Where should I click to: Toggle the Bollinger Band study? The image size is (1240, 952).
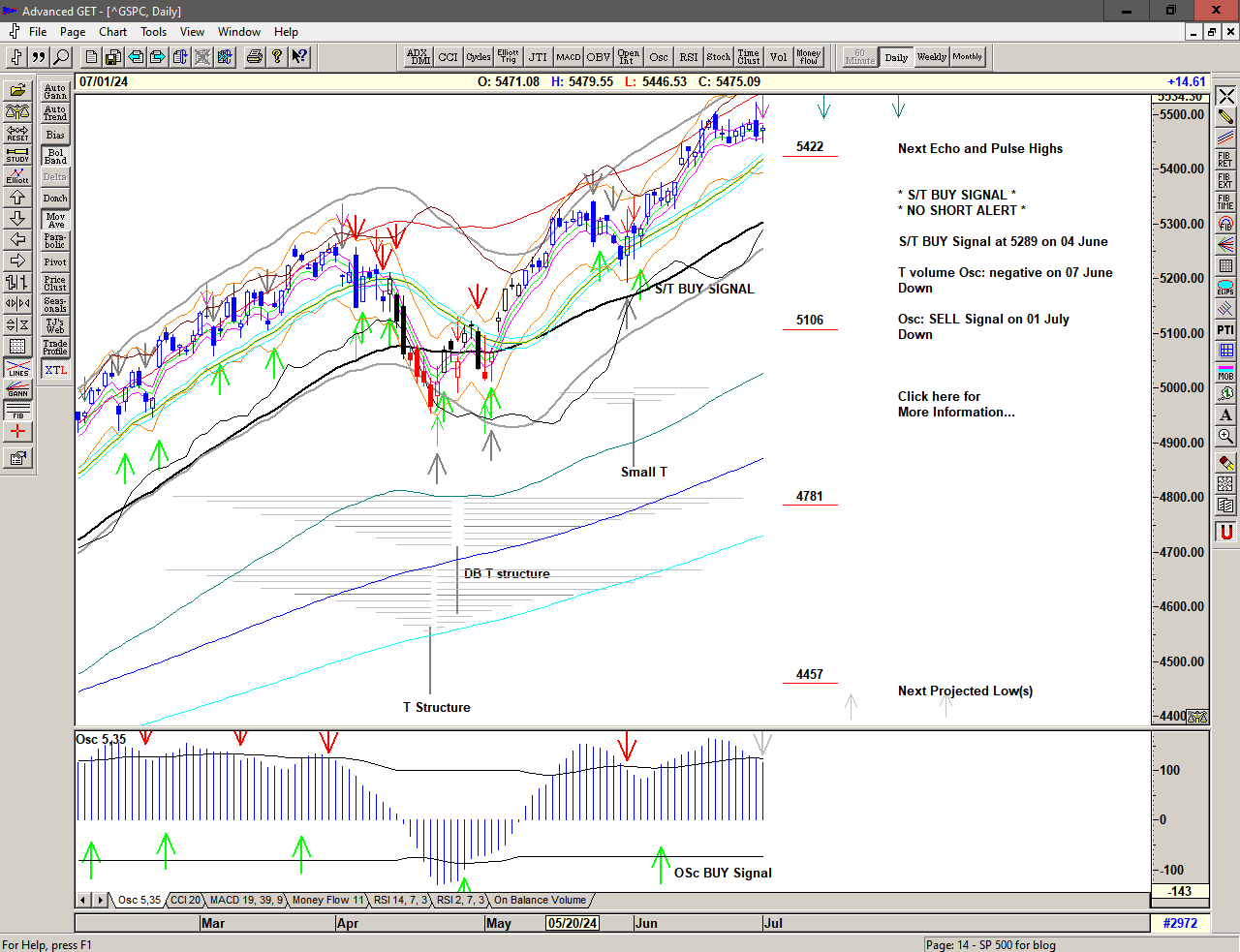click(55, 156)
